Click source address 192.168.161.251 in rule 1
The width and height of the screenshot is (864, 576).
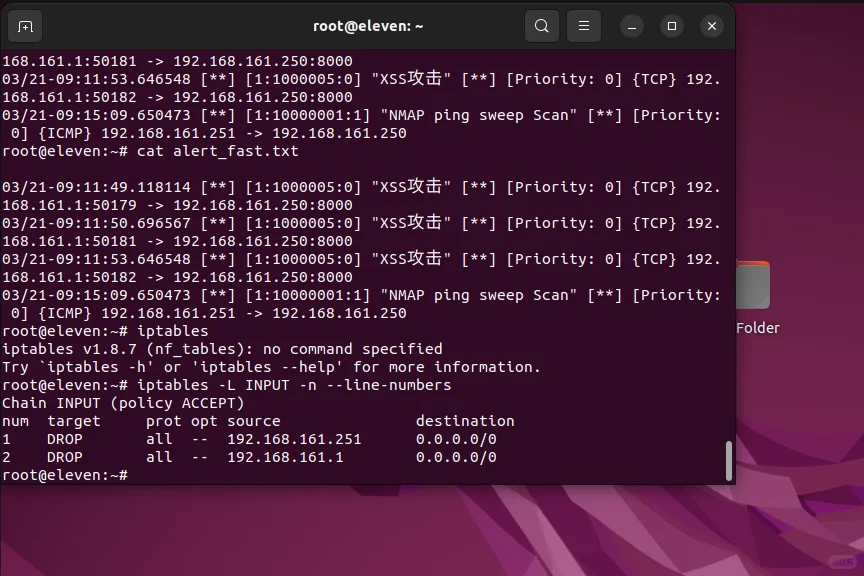(x=294, y=439)
